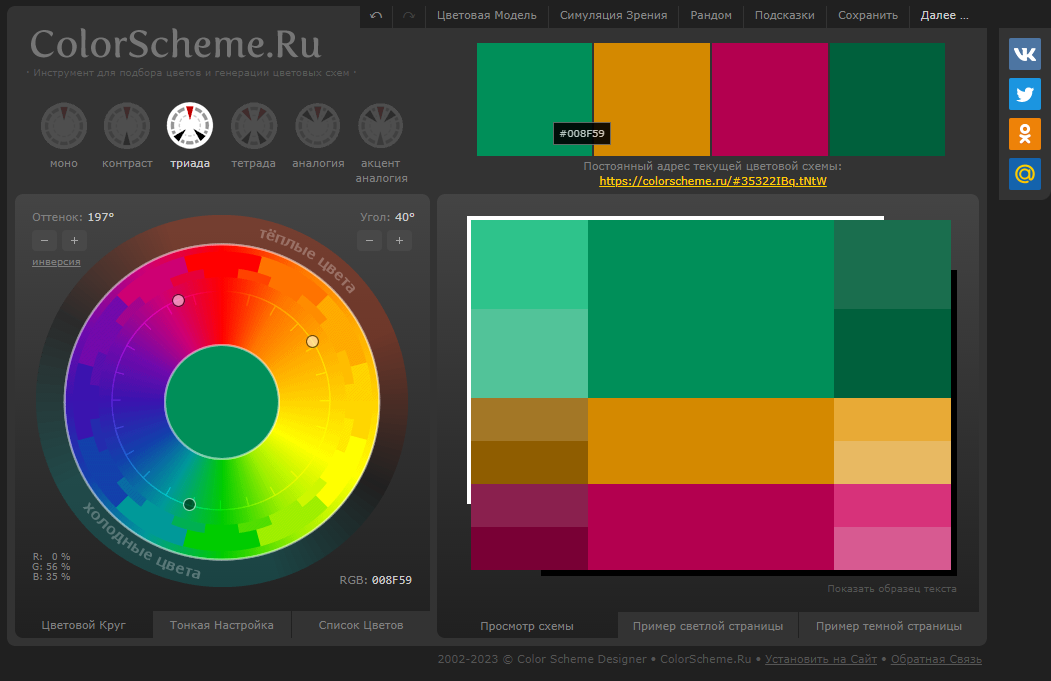1051x681 pixels.
Task: Share via Odnoklassniki orange icon
Action: [1024, 134]
